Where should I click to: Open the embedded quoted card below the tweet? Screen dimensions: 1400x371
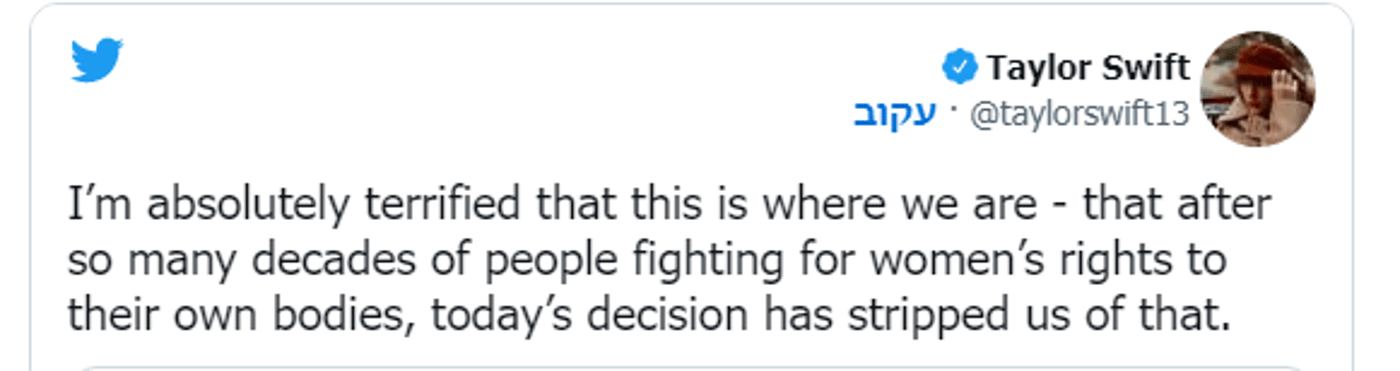tap(690, 367)
